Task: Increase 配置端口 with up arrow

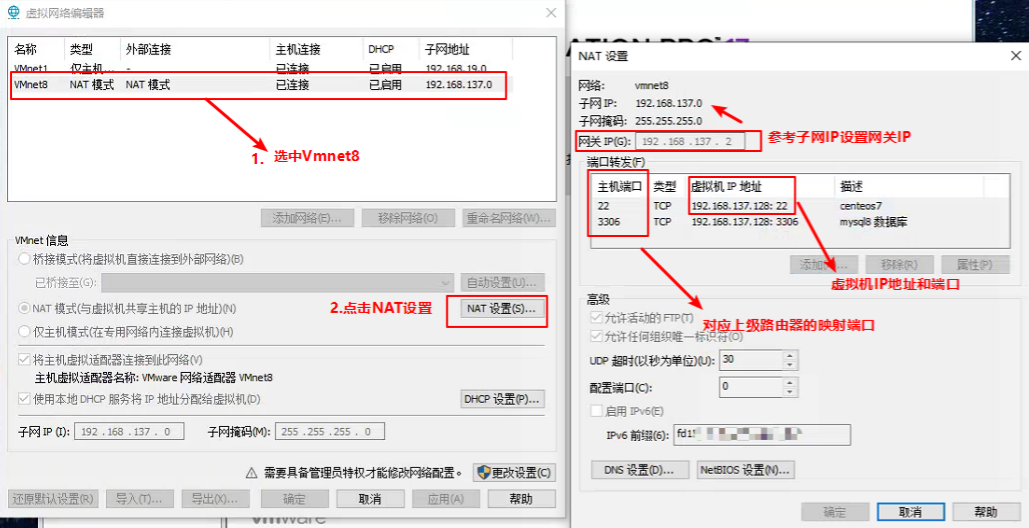Action: click(x=789, y=382)
